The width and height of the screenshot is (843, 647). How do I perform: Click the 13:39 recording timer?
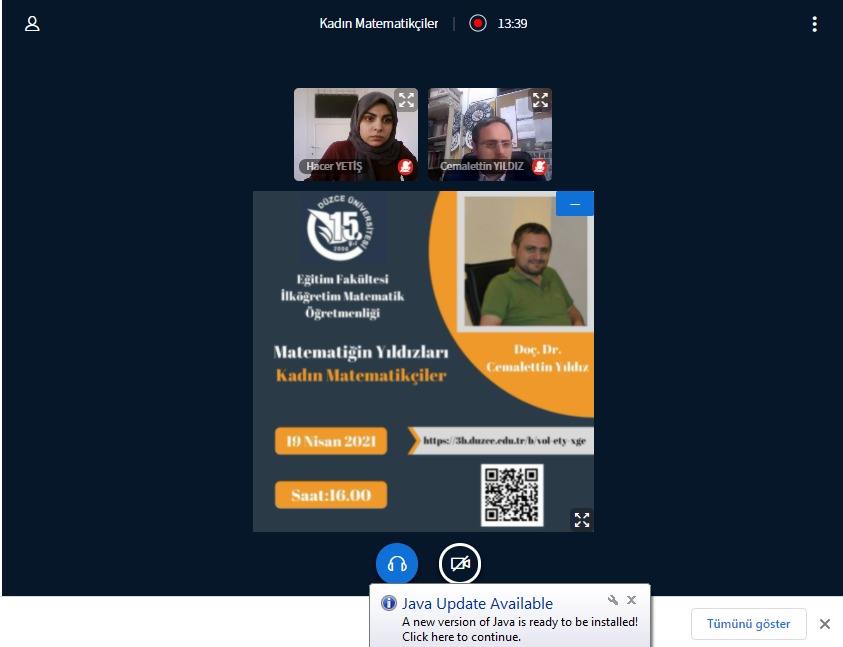[512, 24]
